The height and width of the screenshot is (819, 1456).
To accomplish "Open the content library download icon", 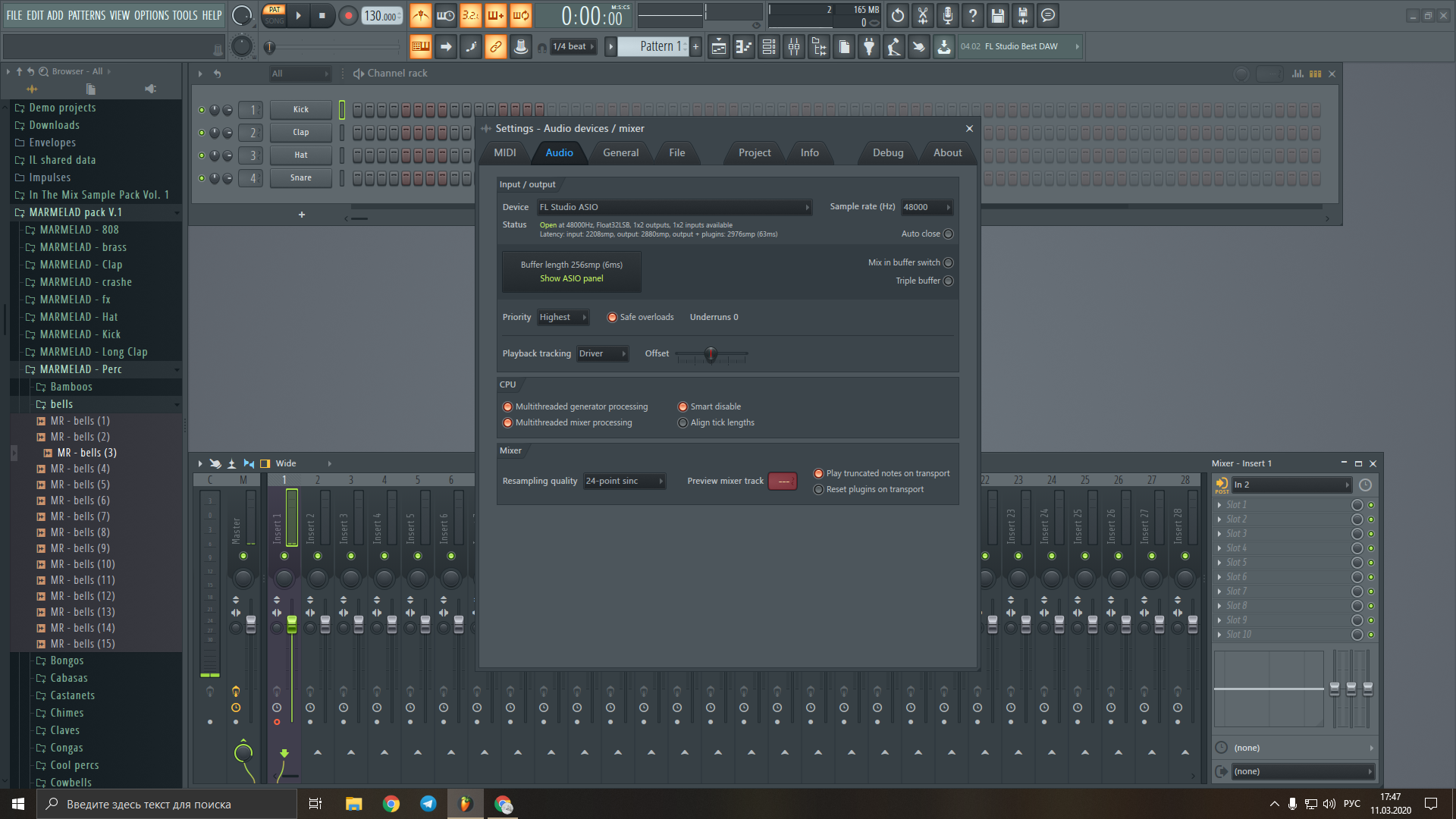I will (944, 47).
